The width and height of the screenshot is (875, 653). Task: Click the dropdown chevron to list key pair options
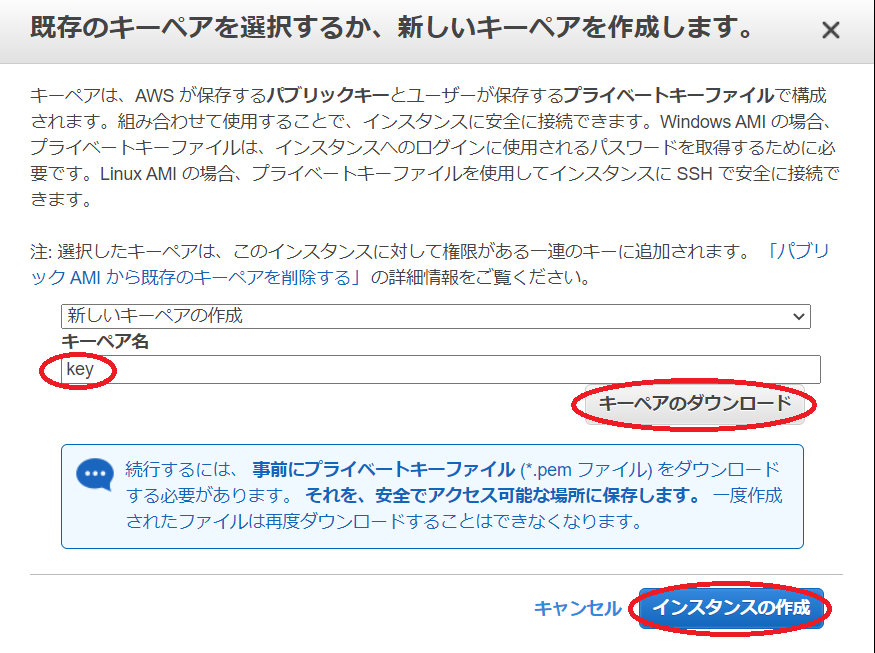click(x=799, y=317)
